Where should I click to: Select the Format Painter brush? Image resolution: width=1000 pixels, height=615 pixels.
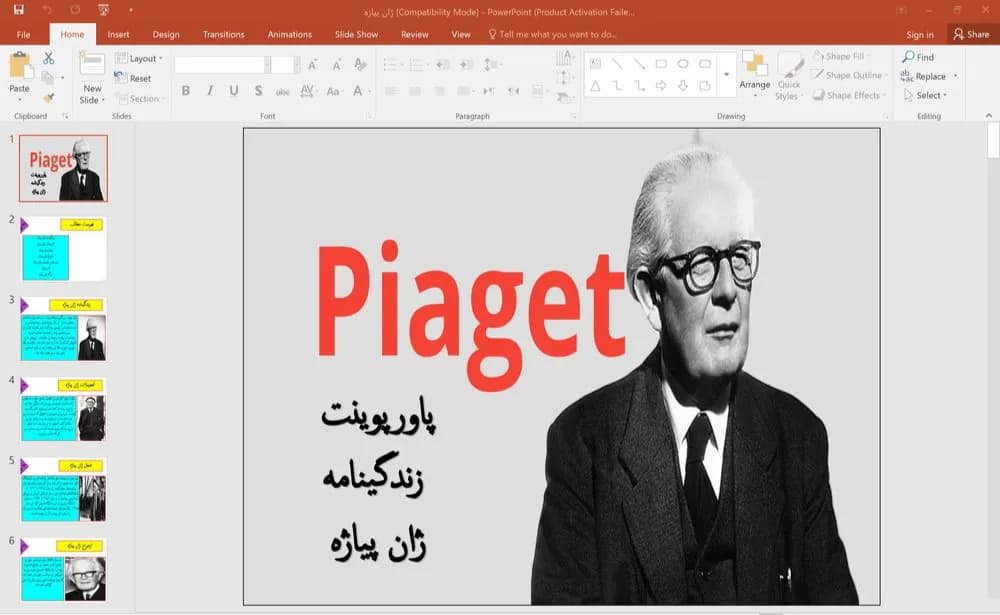(48, 98)
